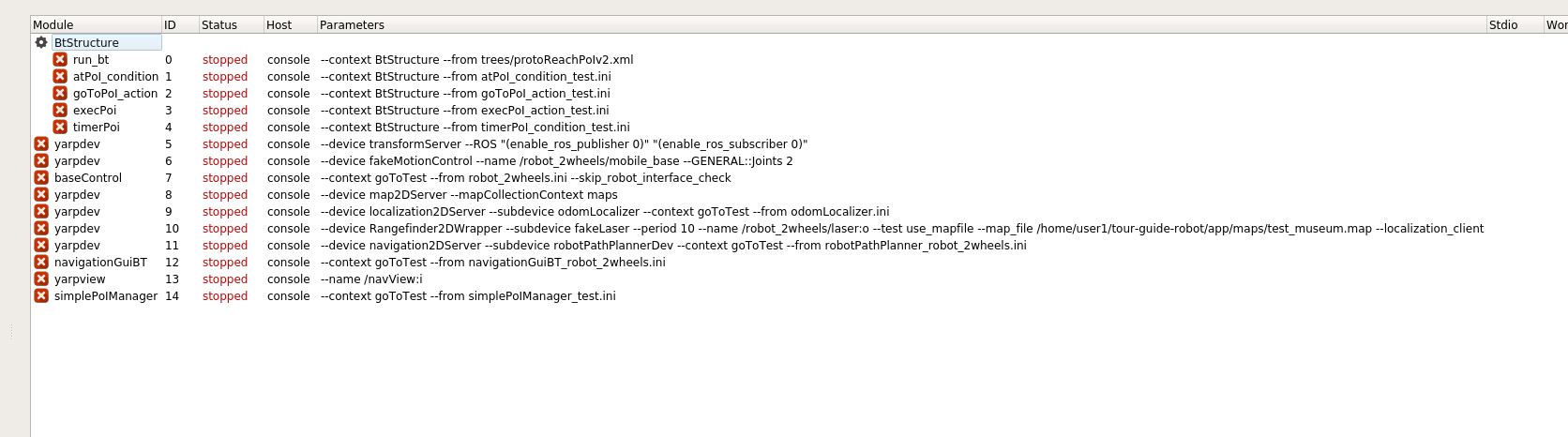
Task: Click the red icon of yarpdev ID 10
Action: click(x=41, y=228)
